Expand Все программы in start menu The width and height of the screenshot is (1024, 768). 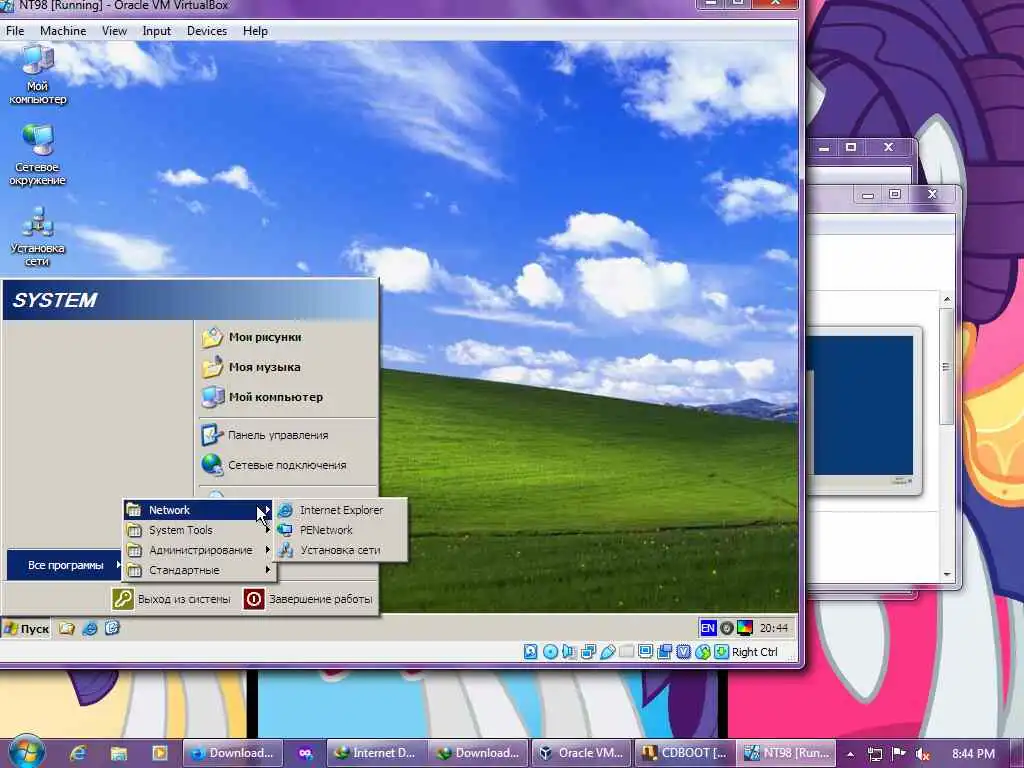pyautogui.click(x=65, y=565)
